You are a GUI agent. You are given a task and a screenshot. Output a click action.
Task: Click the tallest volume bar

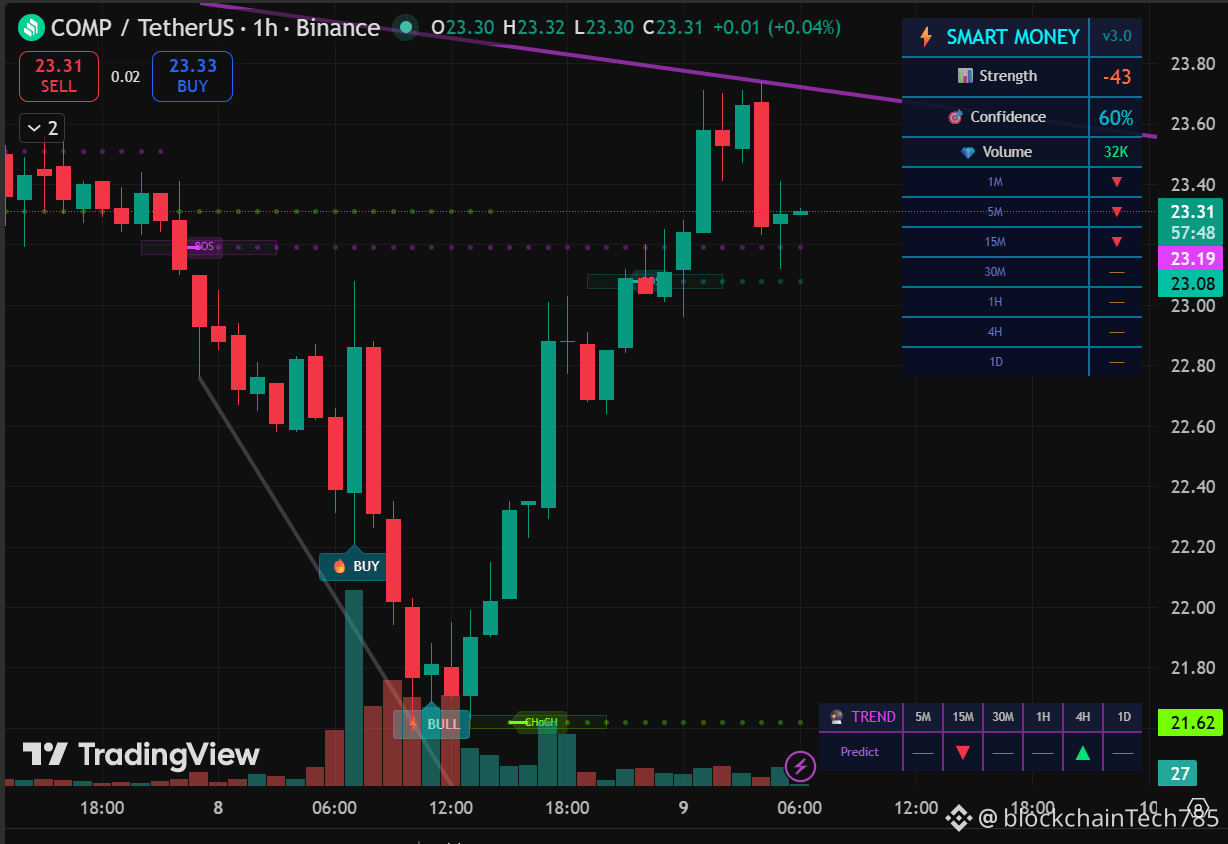pos(354,688)
